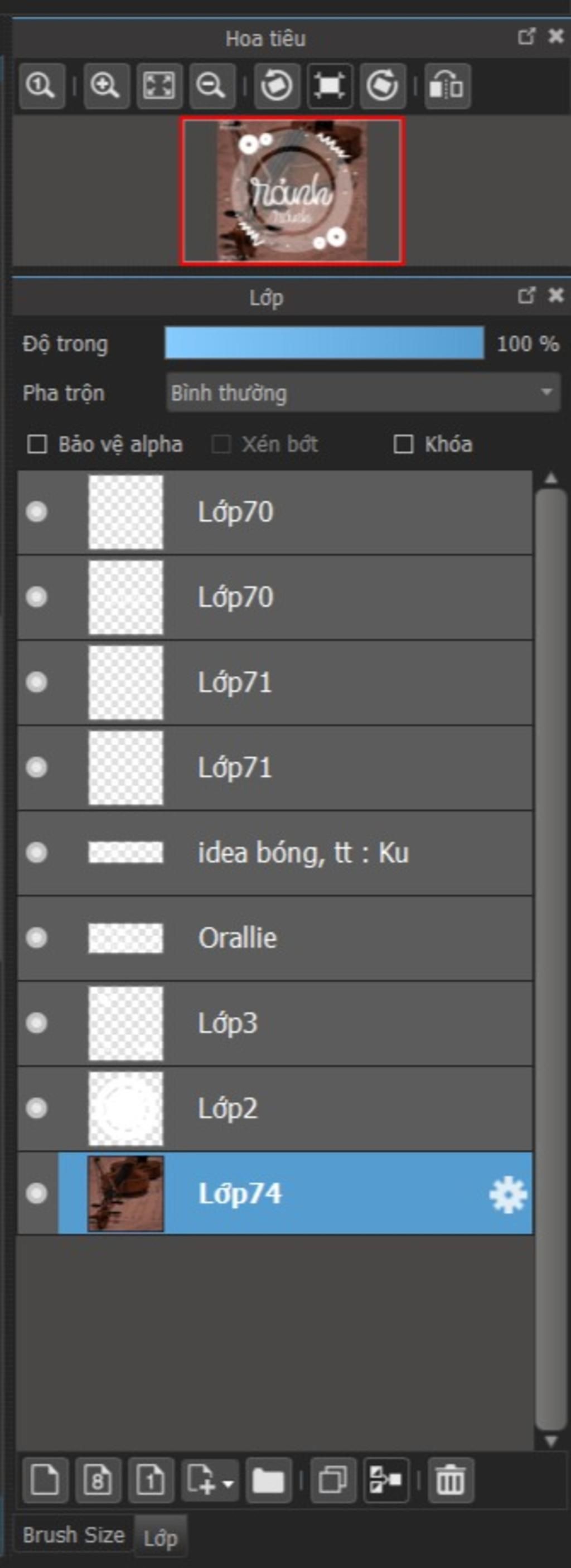Open Lớp74 layer settings gear
The width and height of the screenshot is (571, 1568).
(507, 1194)
